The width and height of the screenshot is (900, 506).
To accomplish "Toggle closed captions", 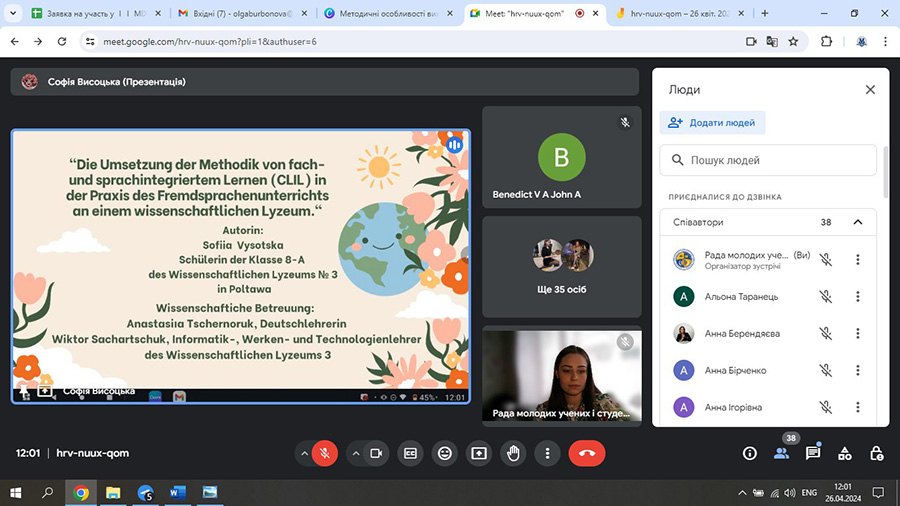I will coord(410,453).
